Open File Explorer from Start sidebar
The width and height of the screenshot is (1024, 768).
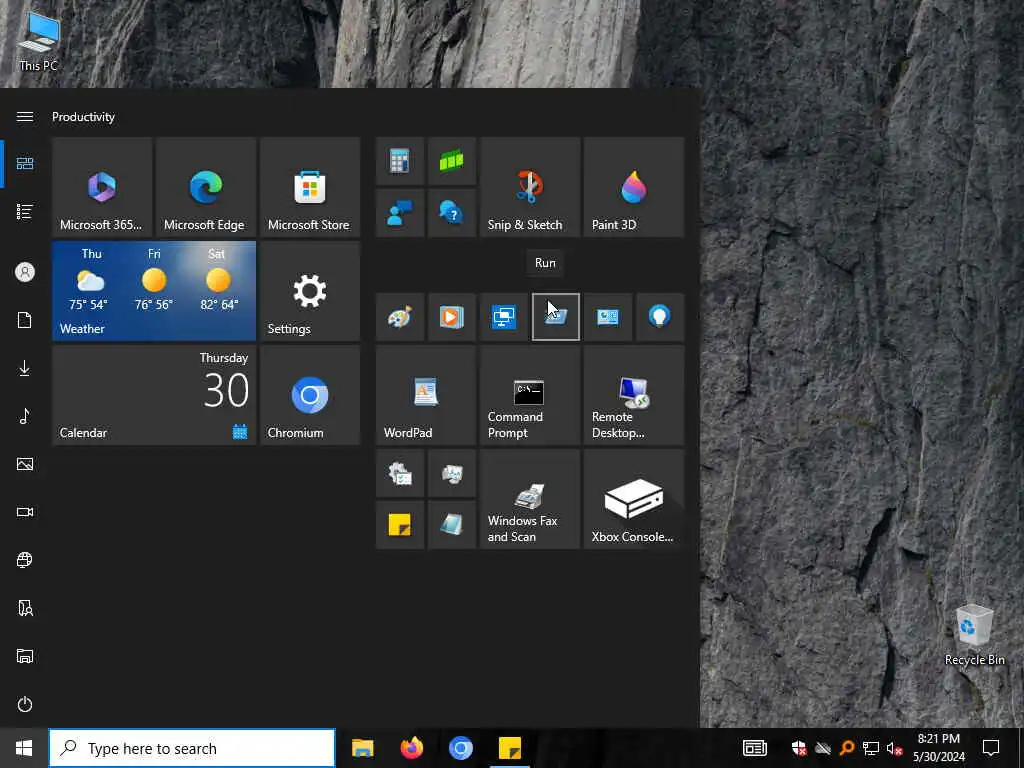coord(25,656)
